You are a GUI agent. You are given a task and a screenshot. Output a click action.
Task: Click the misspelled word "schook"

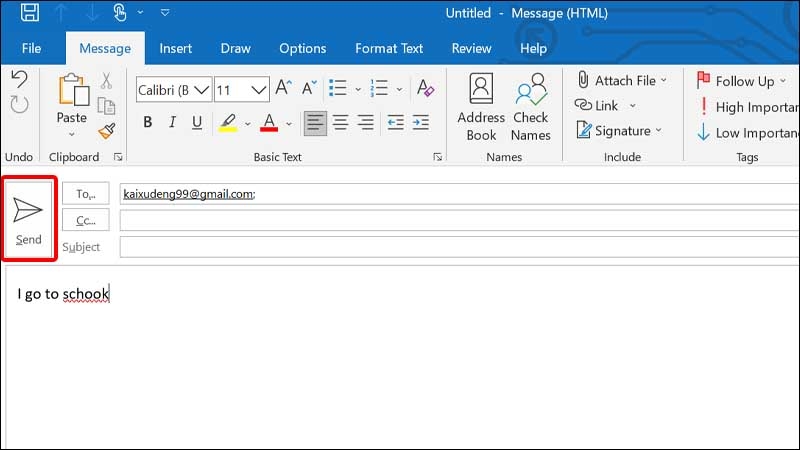[x=86, y=294]
